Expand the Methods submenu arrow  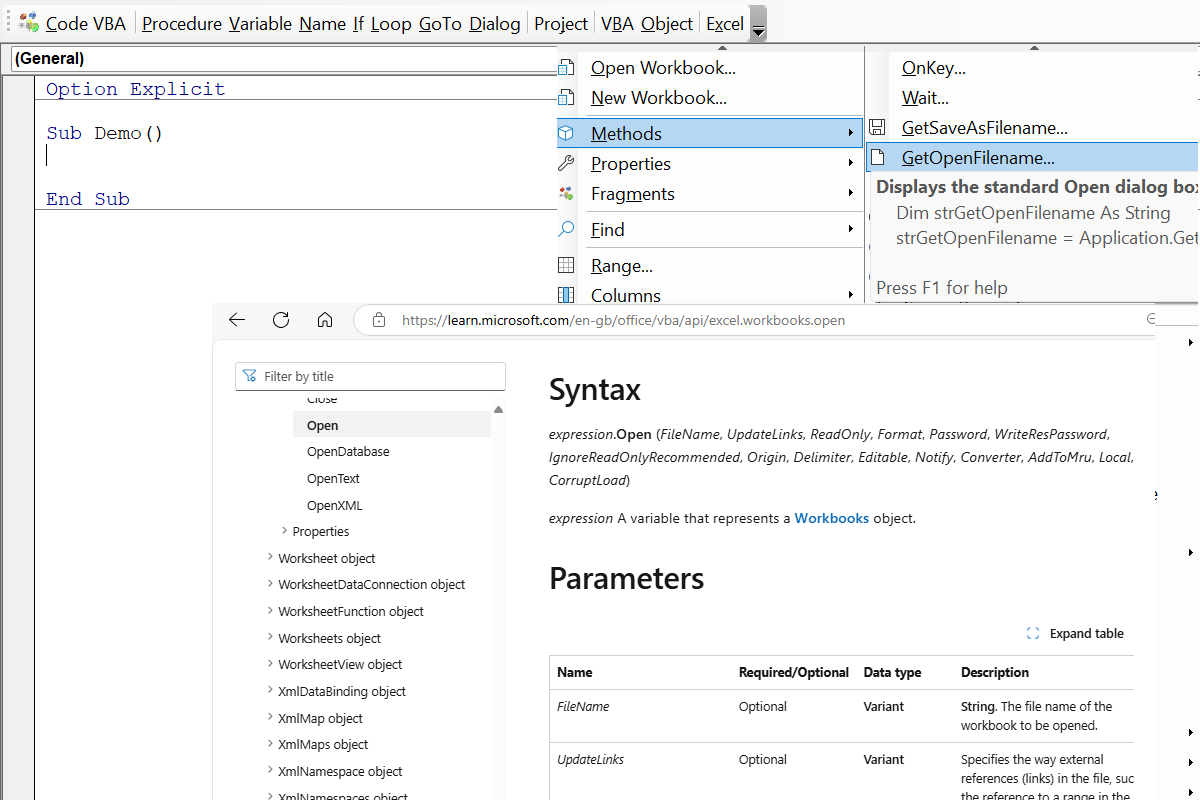coord(851,133)
